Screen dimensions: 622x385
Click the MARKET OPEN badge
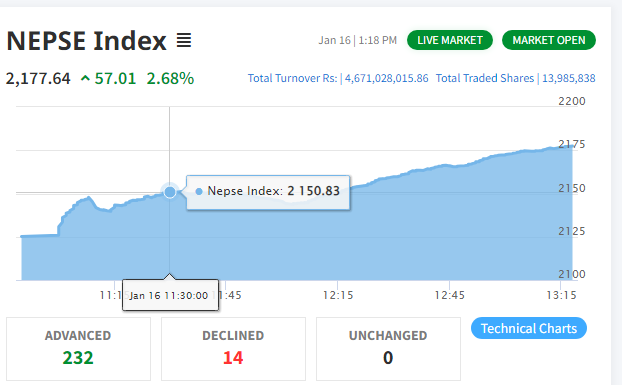pos(549,40)
